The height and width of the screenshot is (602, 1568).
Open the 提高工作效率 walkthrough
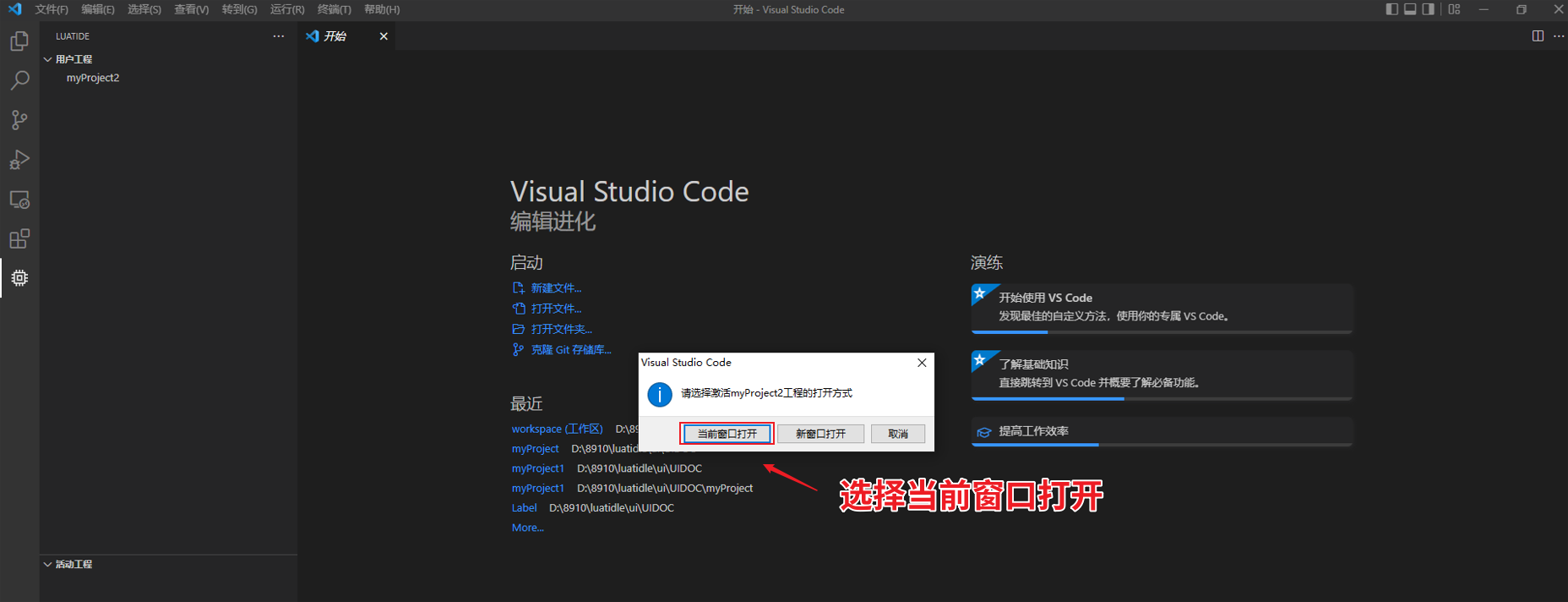pyautogui.click(x=1162, y=431)
